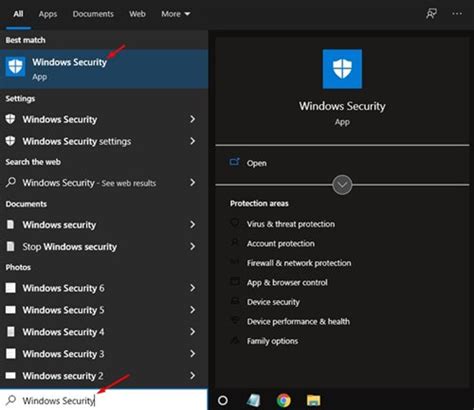The width and height of the screenshot is (474, 410).
Task: Open the Windows security document
Action: (x=104, y=225)
